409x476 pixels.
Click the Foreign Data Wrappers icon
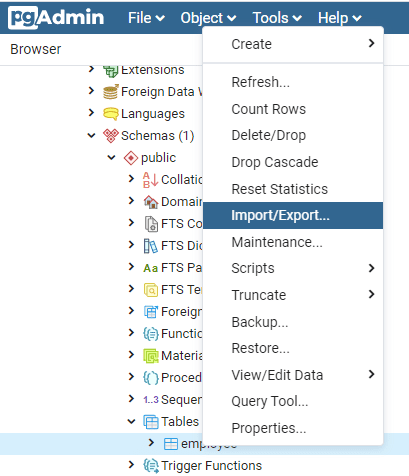coord(111,92)
